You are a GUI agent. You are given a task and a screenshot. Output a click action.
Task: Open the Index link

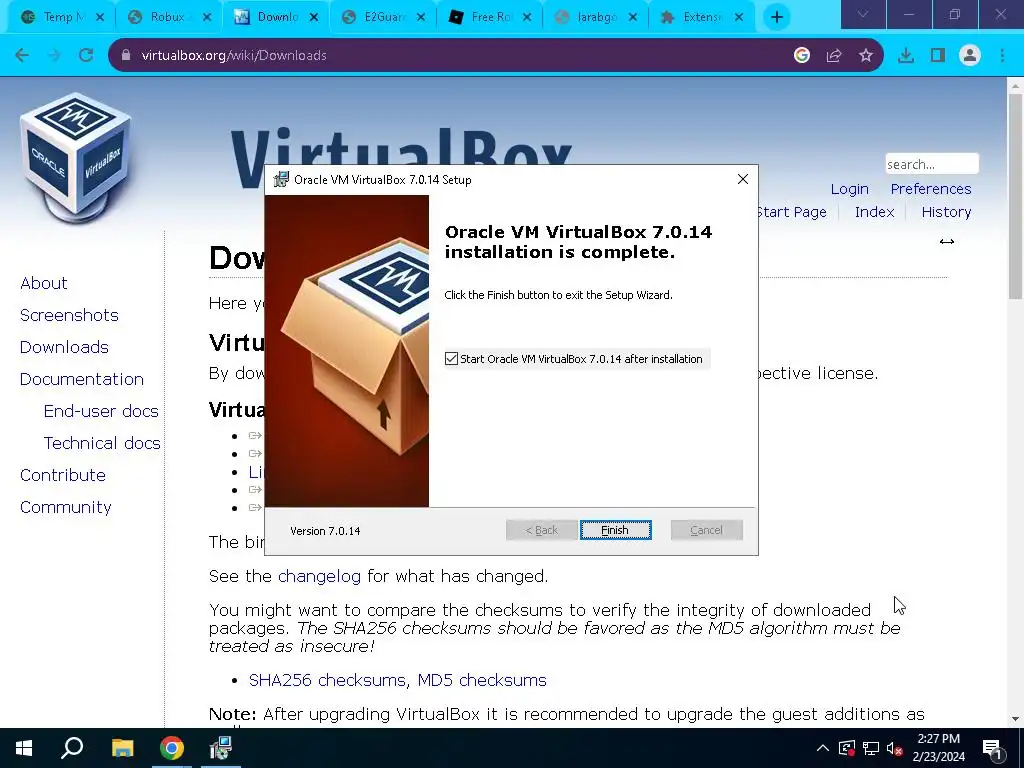pos(874,212)
